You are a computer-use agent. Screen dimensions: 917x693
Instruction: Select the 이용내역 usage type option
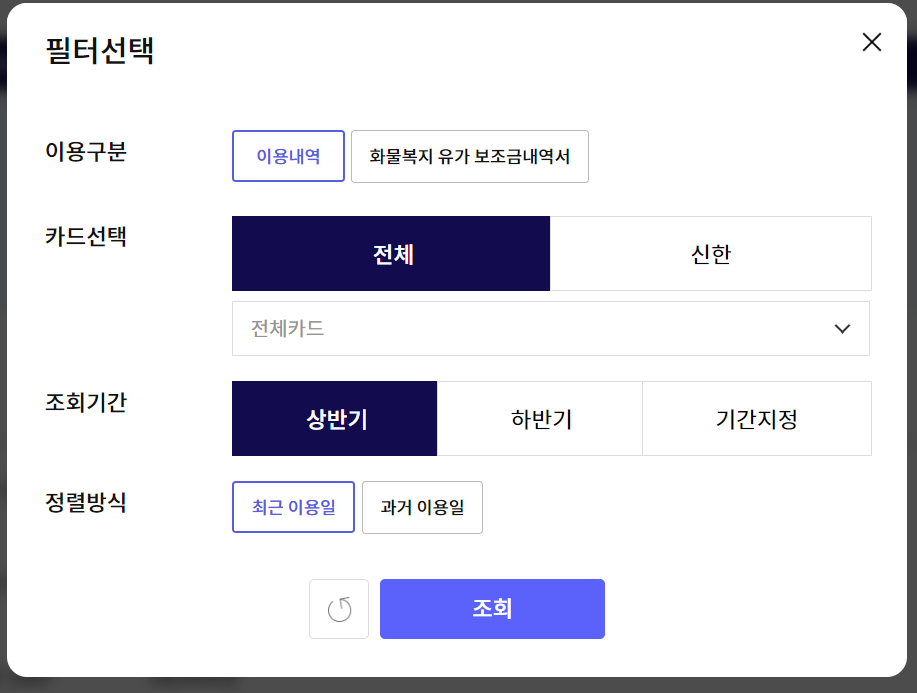pos(288,157)
